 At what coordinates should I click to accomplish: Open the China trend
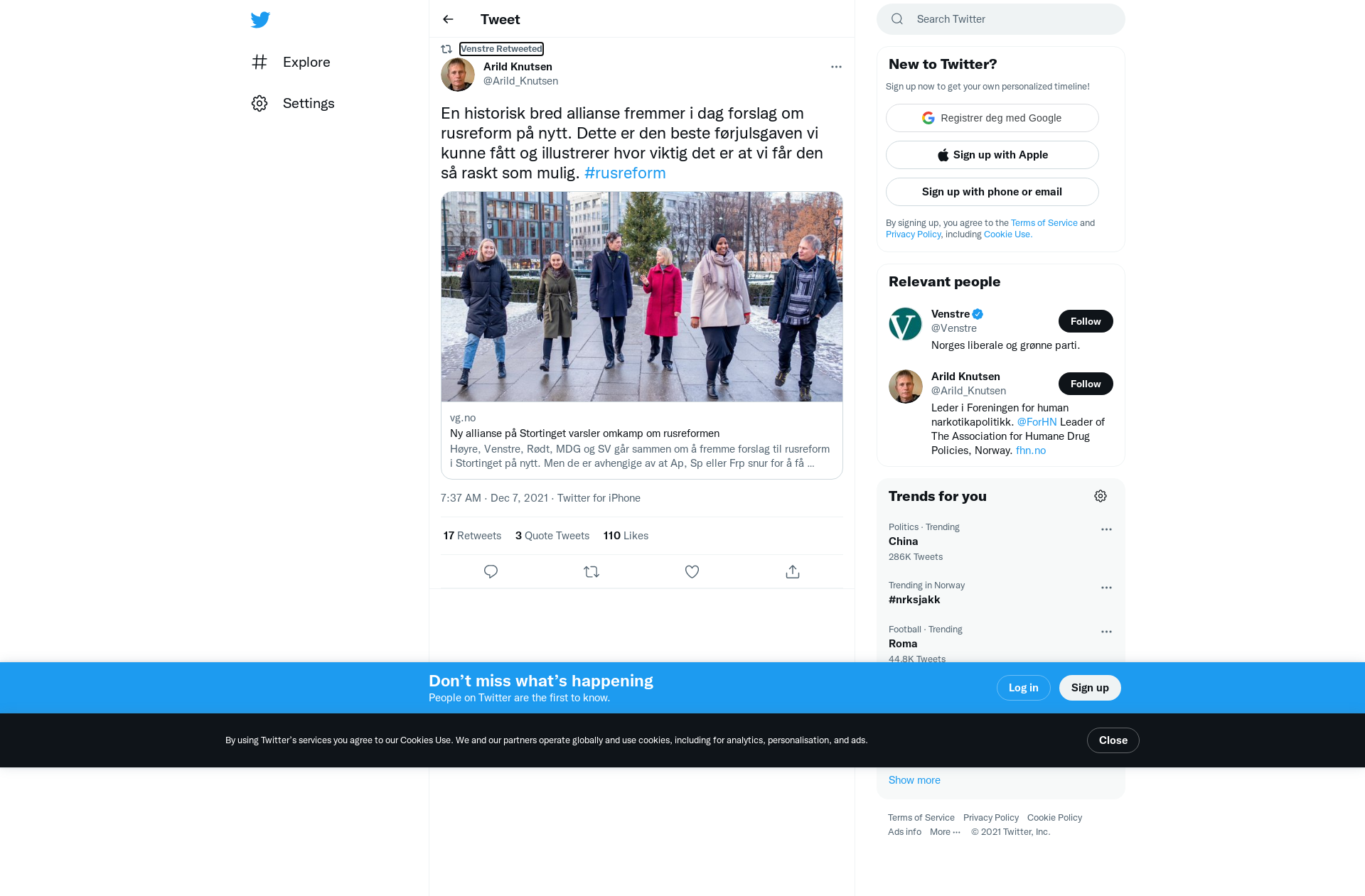coord(904,541)
